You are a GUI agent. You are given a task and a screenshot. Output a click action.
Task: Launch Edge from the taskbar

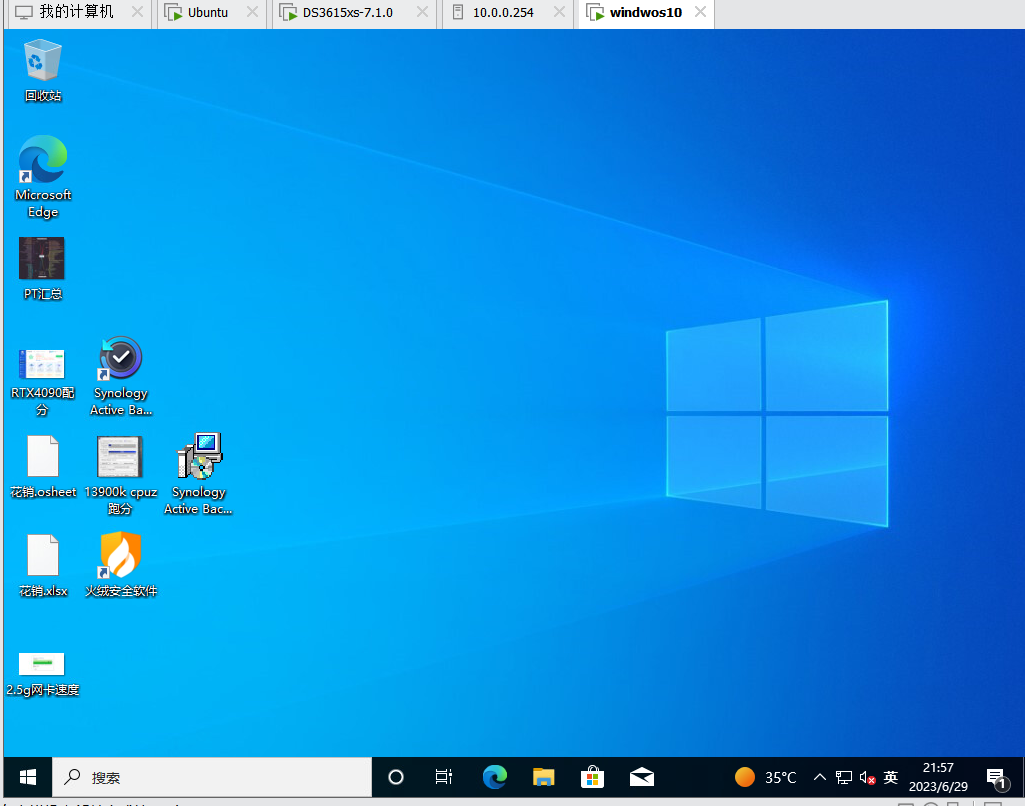tap(494, 777)
